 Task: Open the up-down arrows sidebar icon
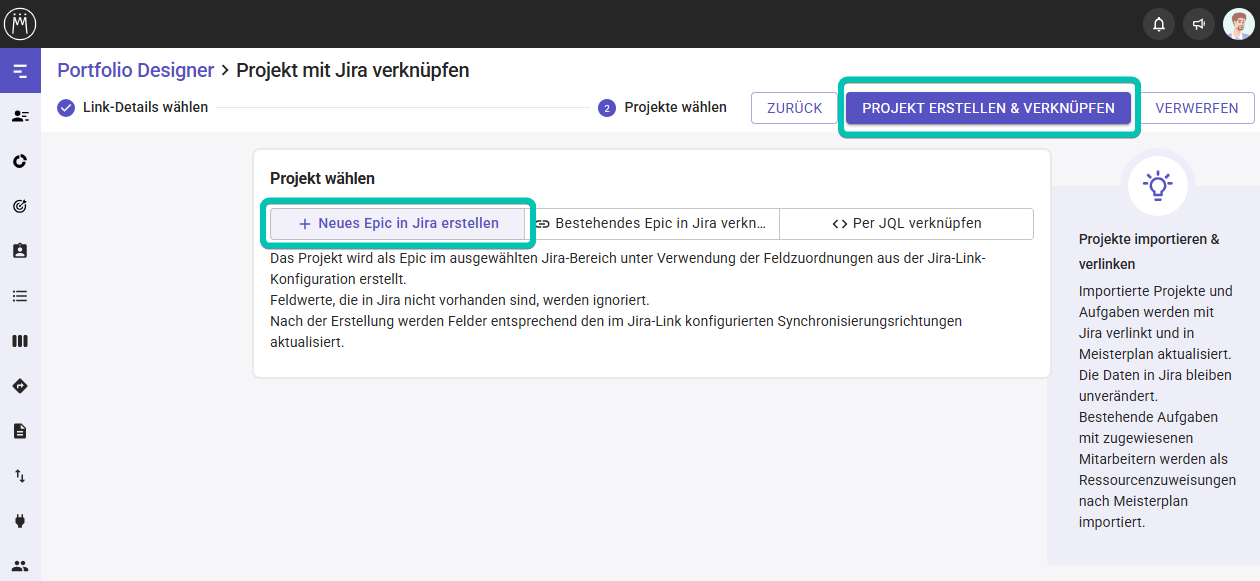(x=20, y=476)
